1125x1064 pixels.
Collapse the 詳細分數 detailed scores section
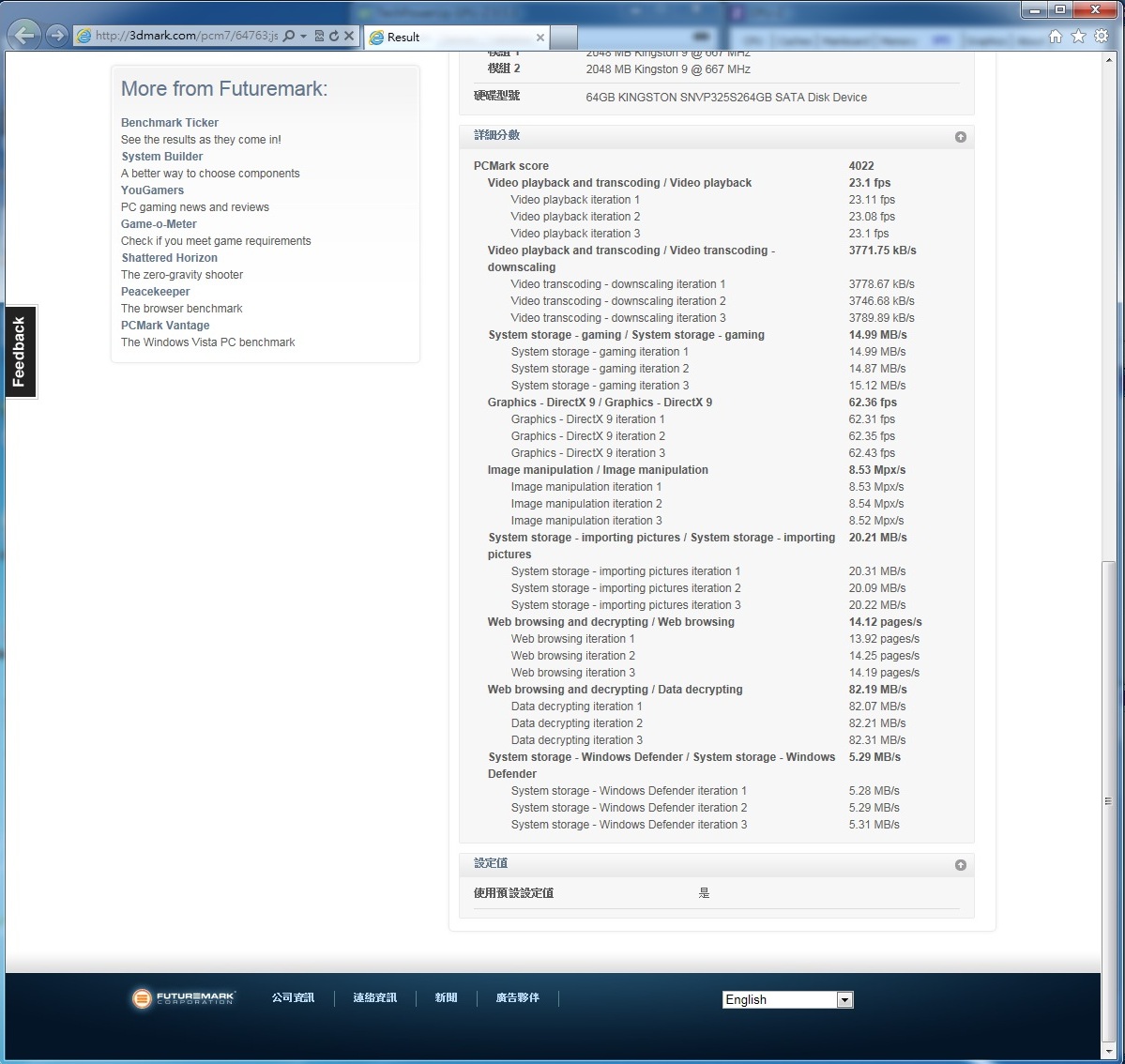pos(960,137)
